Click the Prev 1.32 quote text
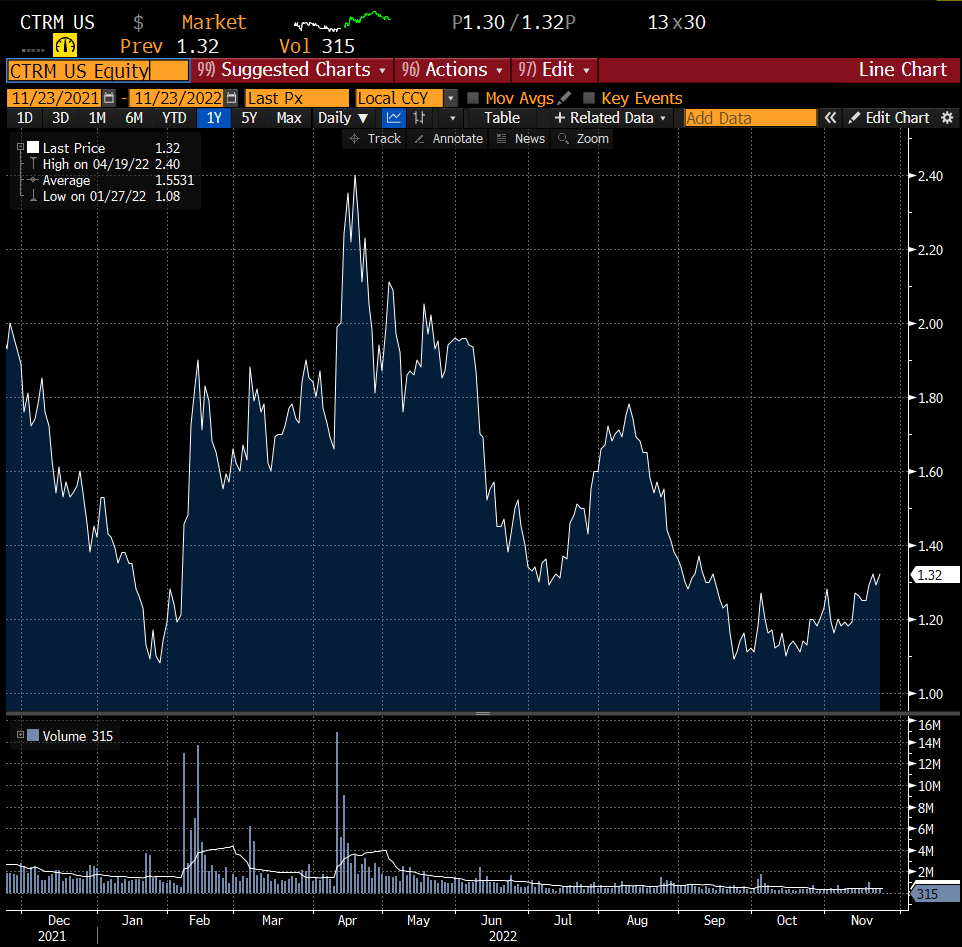 point(169,46)
